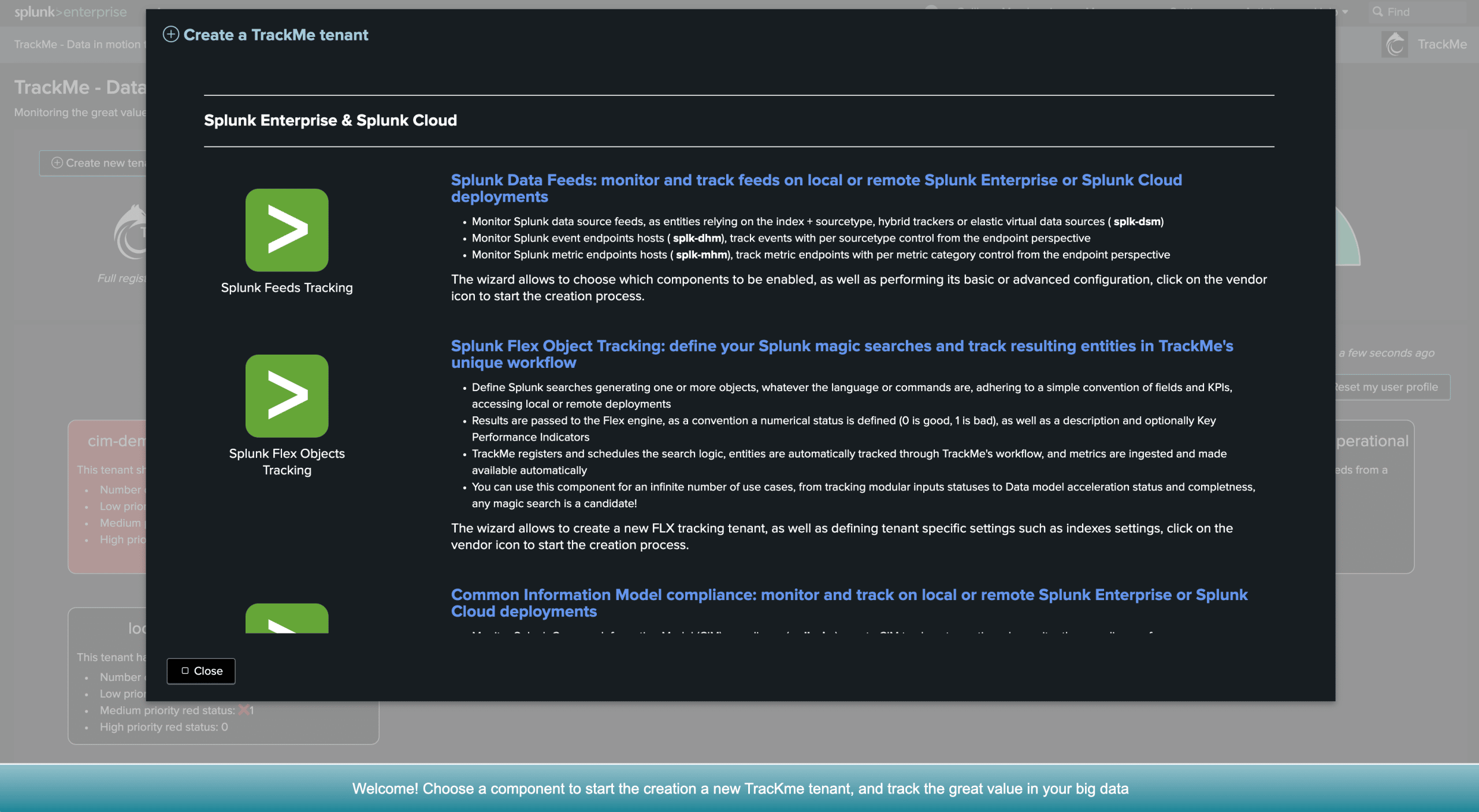Screen dimensions: 1479x812
Task: Click the plus-circle icon beside the Create a TrackMe tenant title
Action: (170, 34)
